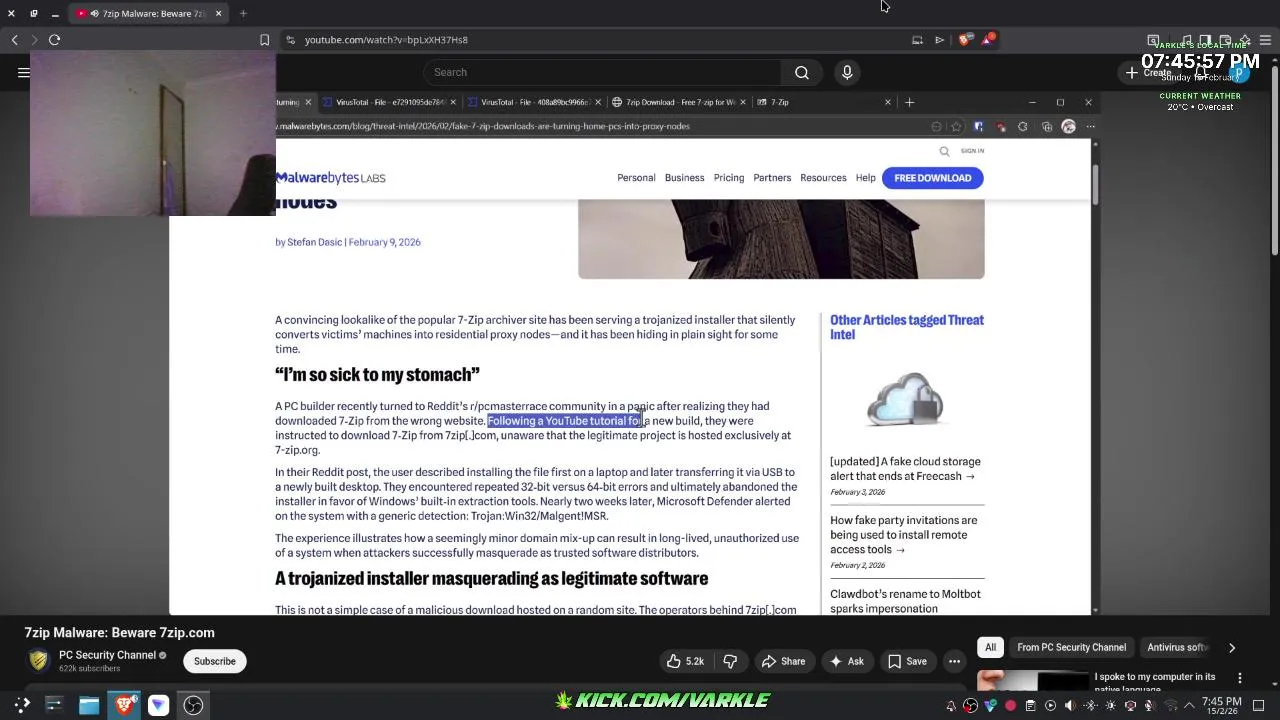Open the application launcher on the taskbar
The height and width of the screenshot is (720, 1280).
pos(21,705)
